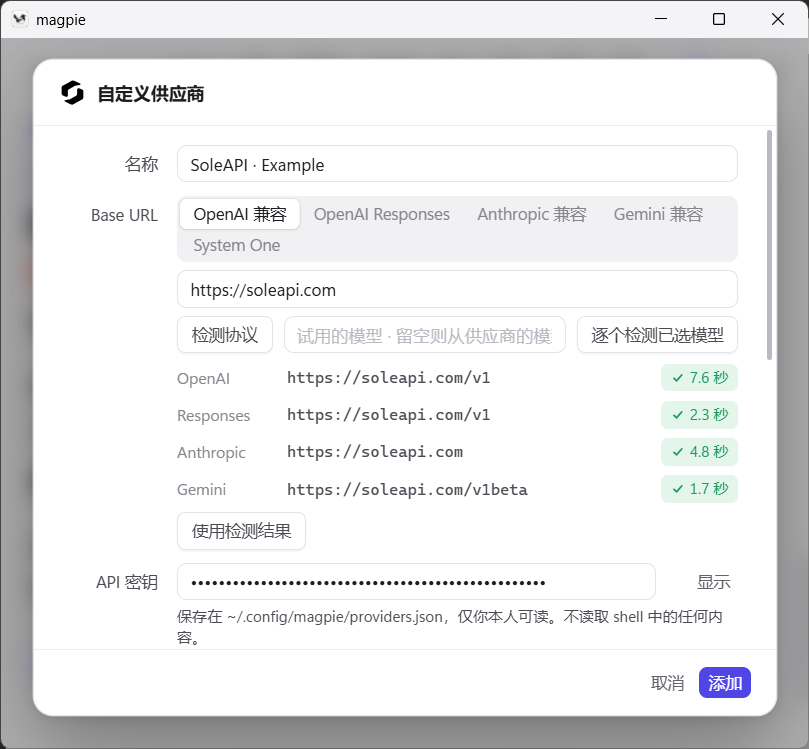The image size is (809, 749).
Task: Select the System One tab
Action: [237, 245]
